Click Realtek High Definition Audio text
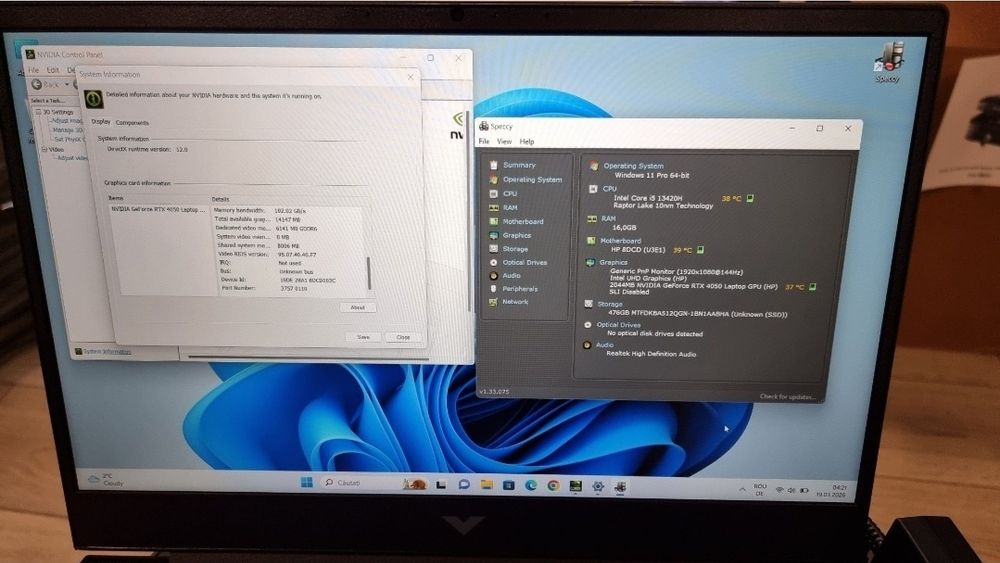 [651, 354]
